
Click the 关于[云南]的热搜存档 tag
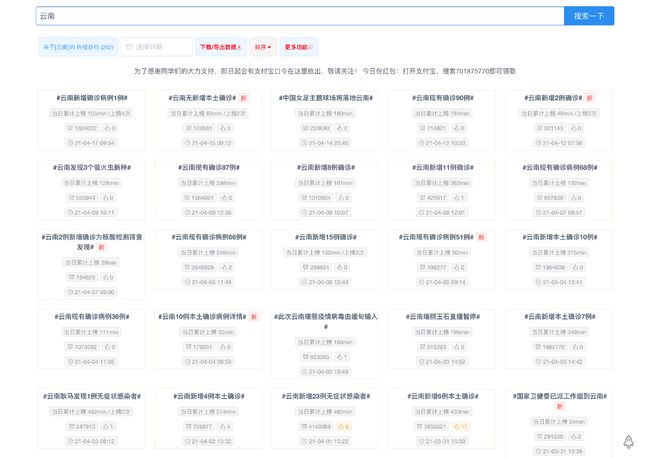tap(78, 47)
